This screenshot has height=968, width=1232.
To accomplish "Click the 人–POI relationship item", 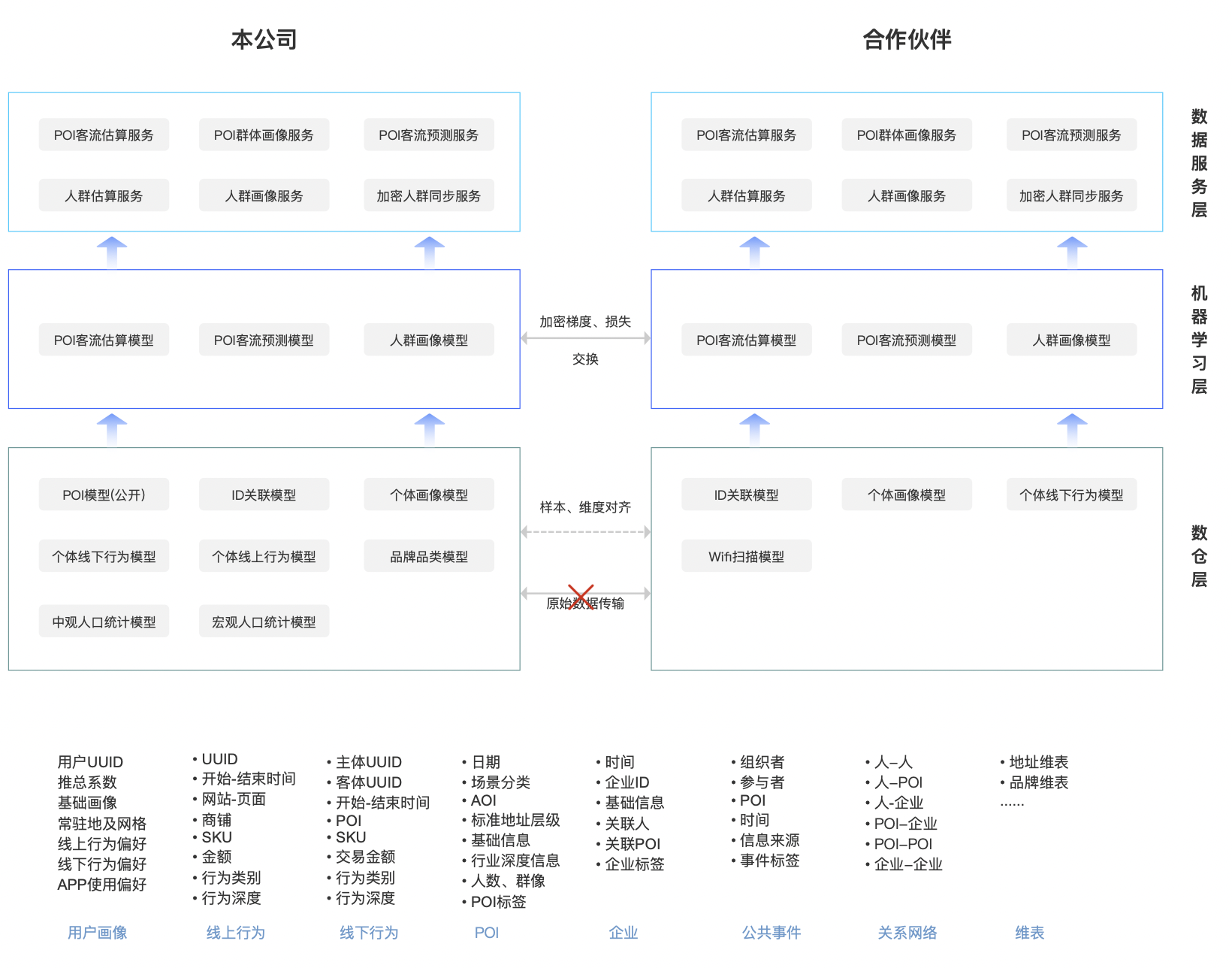I will point(894,782).
